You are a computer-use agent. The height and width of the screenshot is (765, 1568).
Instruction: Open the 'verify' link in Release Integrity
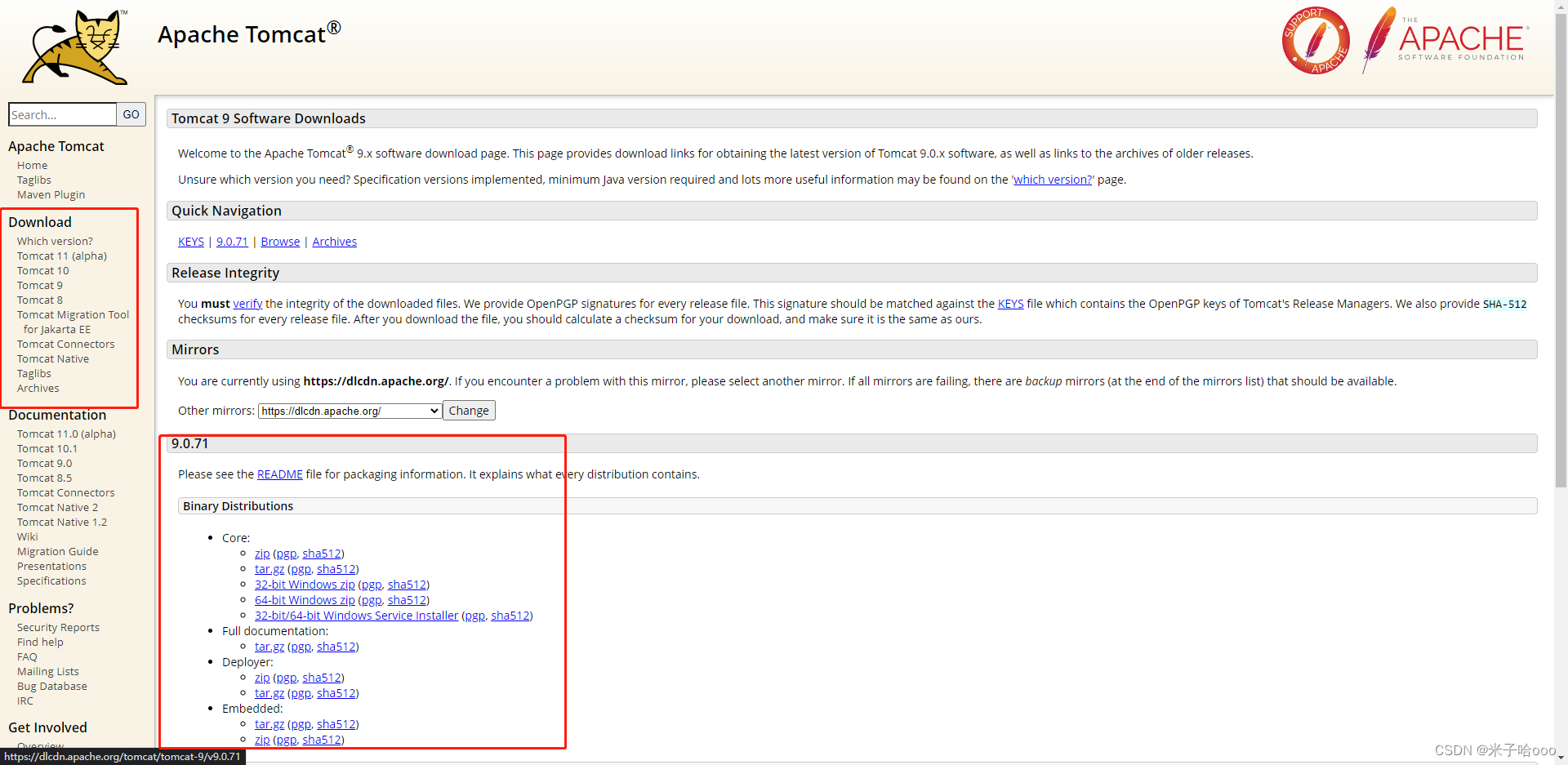[247, 304]
